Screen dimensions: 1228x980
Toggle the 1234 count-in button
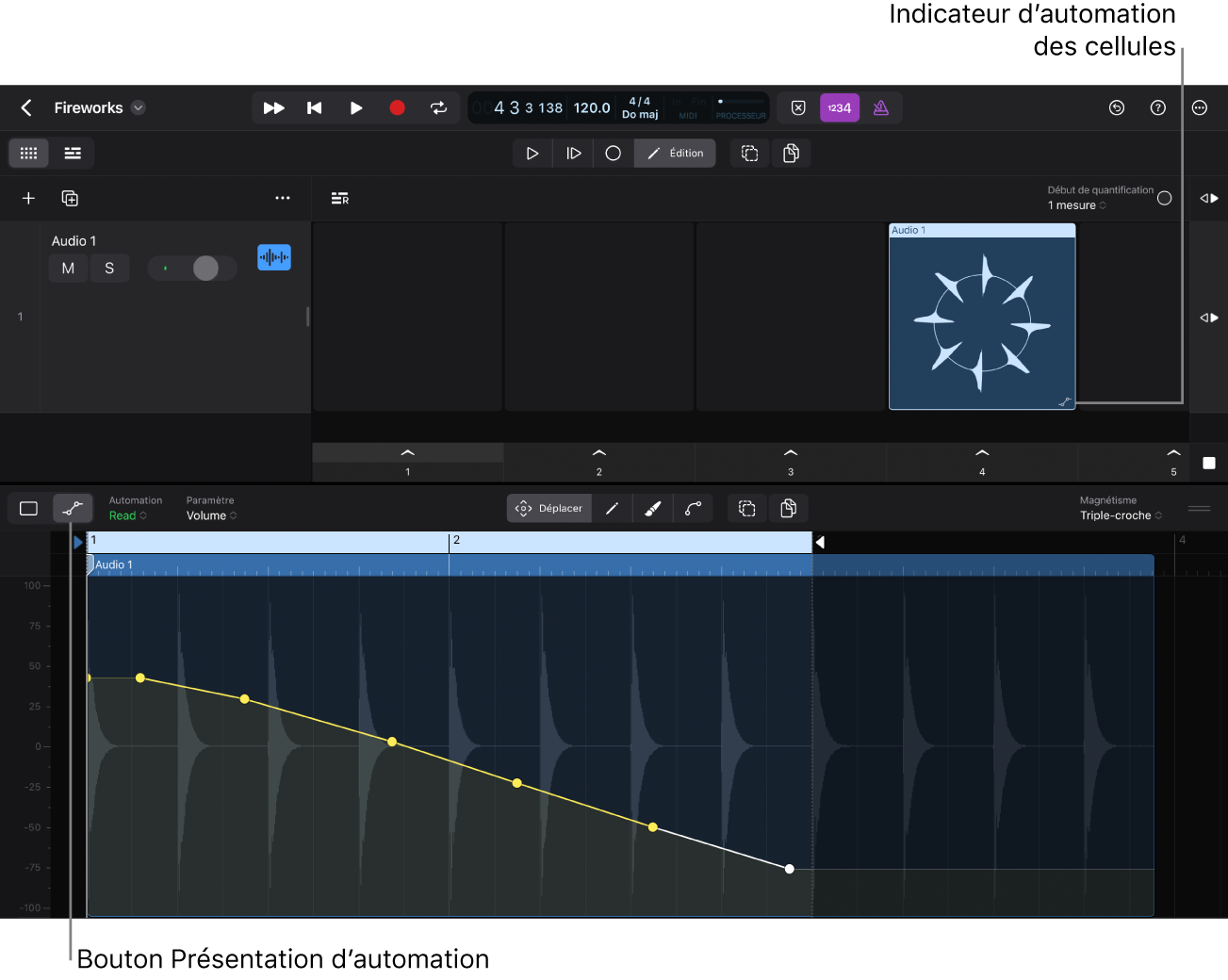pos(839,107)
